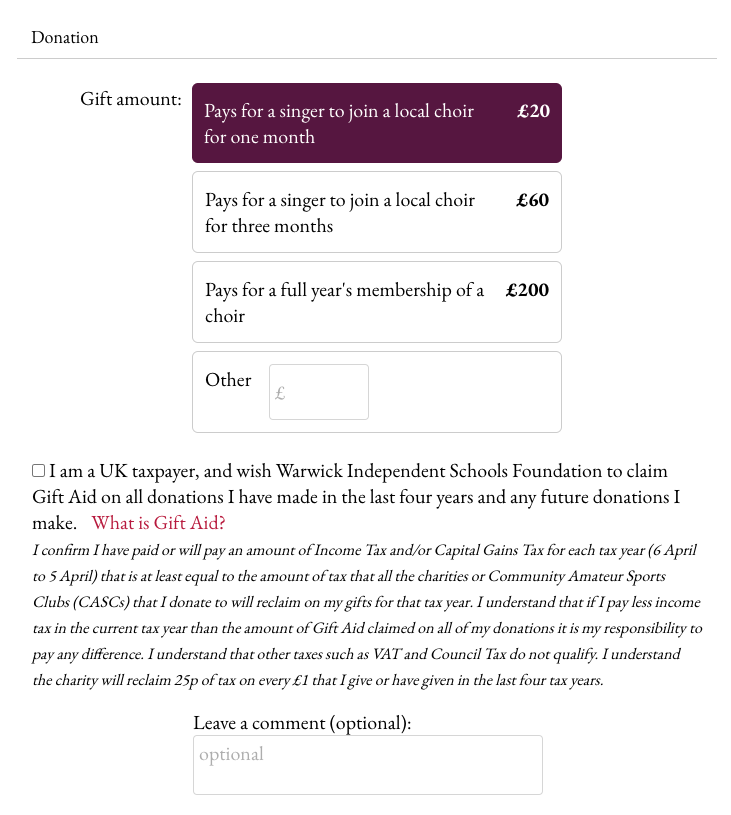Click the italic Gift Aid declaration paragraph
The width and height of the screenshot is (731, 815).
(367, 615)
